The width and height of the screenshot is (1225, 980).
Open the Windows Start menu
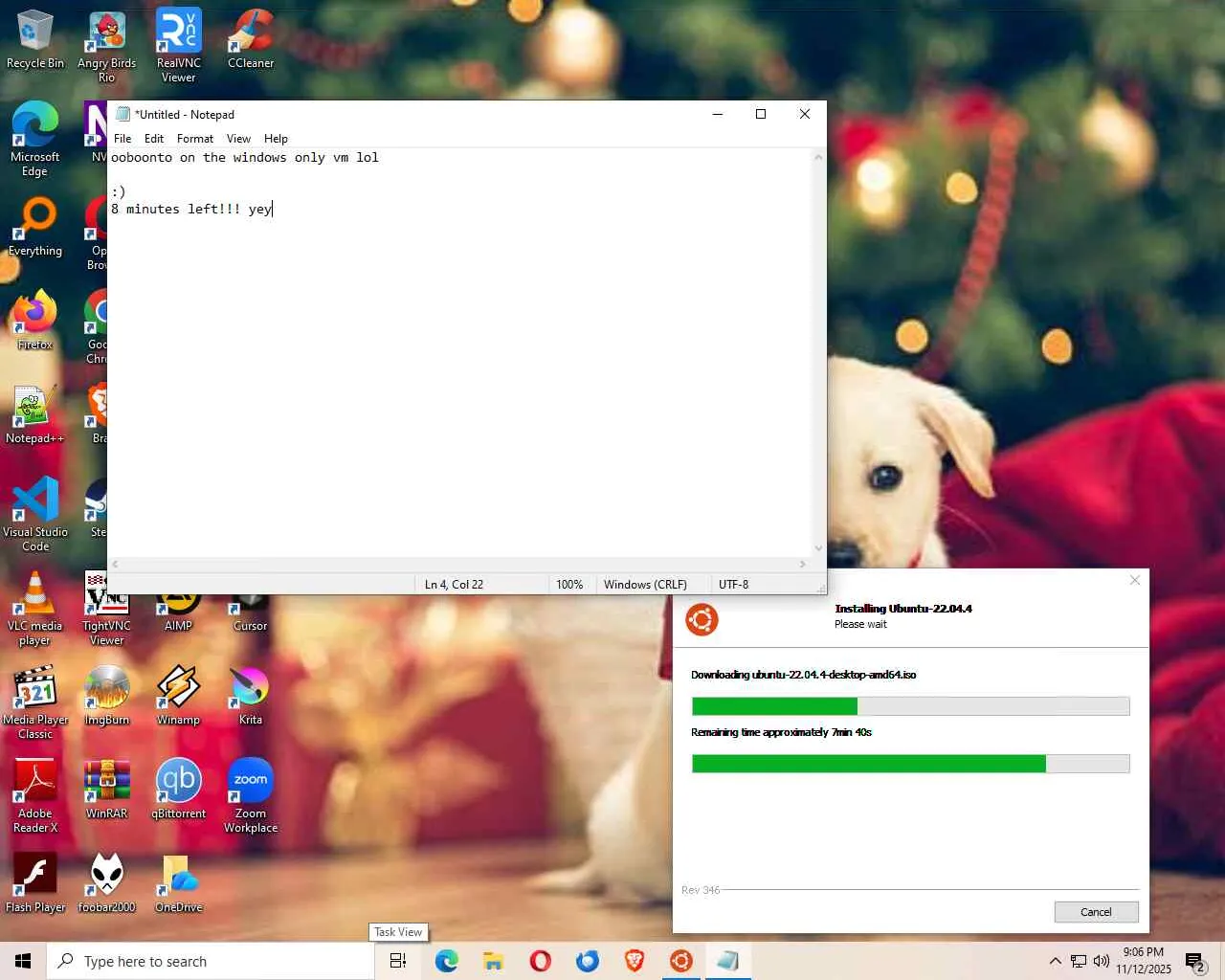(x=23, y=961)
